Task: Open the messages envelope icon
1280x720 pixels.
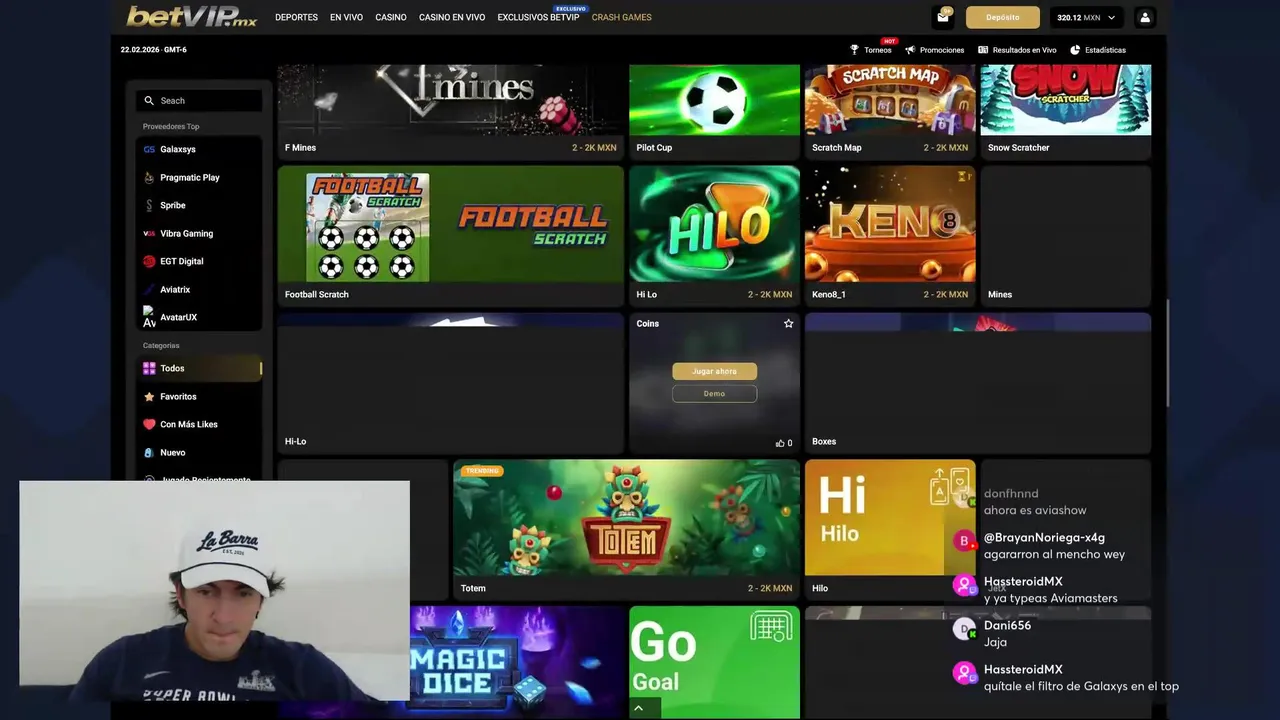Action: 943,17
